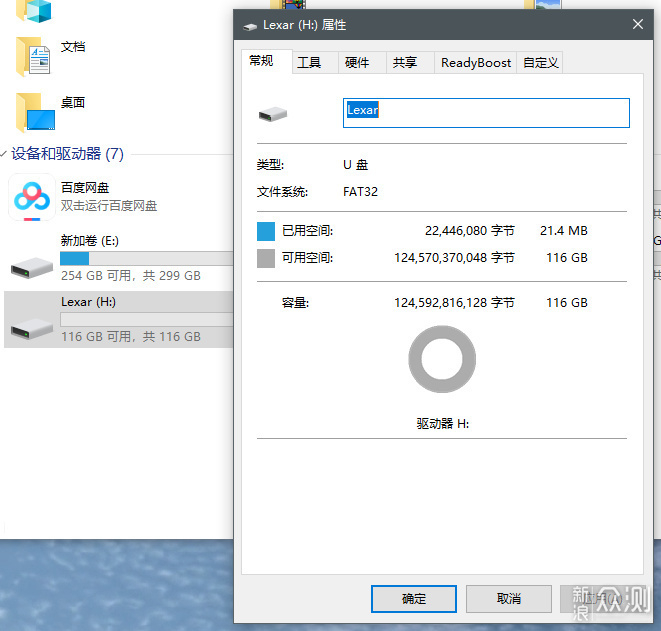The height and width of the screenshot is (631, 661).
Task: Click the 'Lexar (H:) 属性' title text
Action: [304, 25]
